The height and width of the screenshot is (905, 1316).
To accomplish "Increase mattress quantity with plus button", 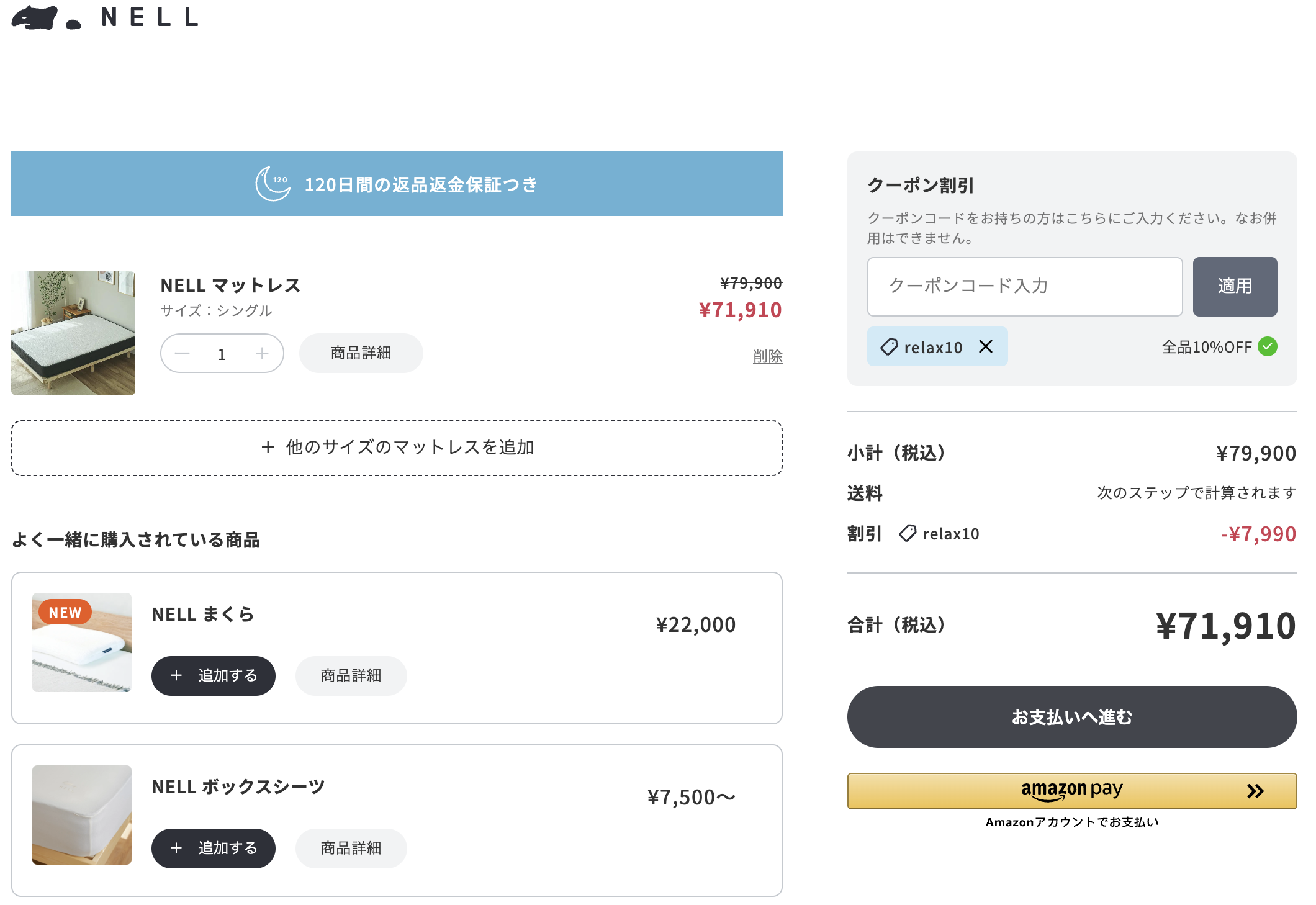I will pyautogui.click(x=263, y=353).
